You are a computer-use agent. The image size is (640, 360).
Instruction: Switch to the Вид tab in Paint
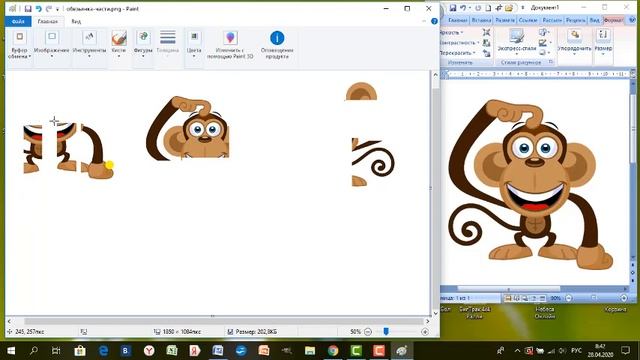click(x=76, y=21)
